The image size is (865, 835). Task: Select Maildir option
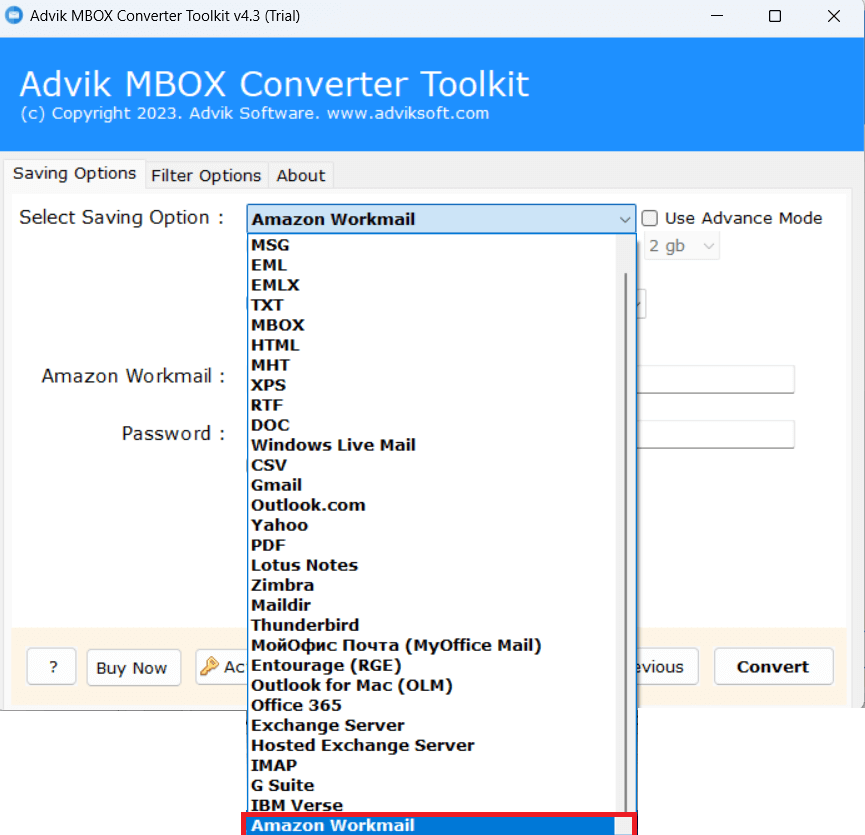pyautogui.click(x=432, y=606)
